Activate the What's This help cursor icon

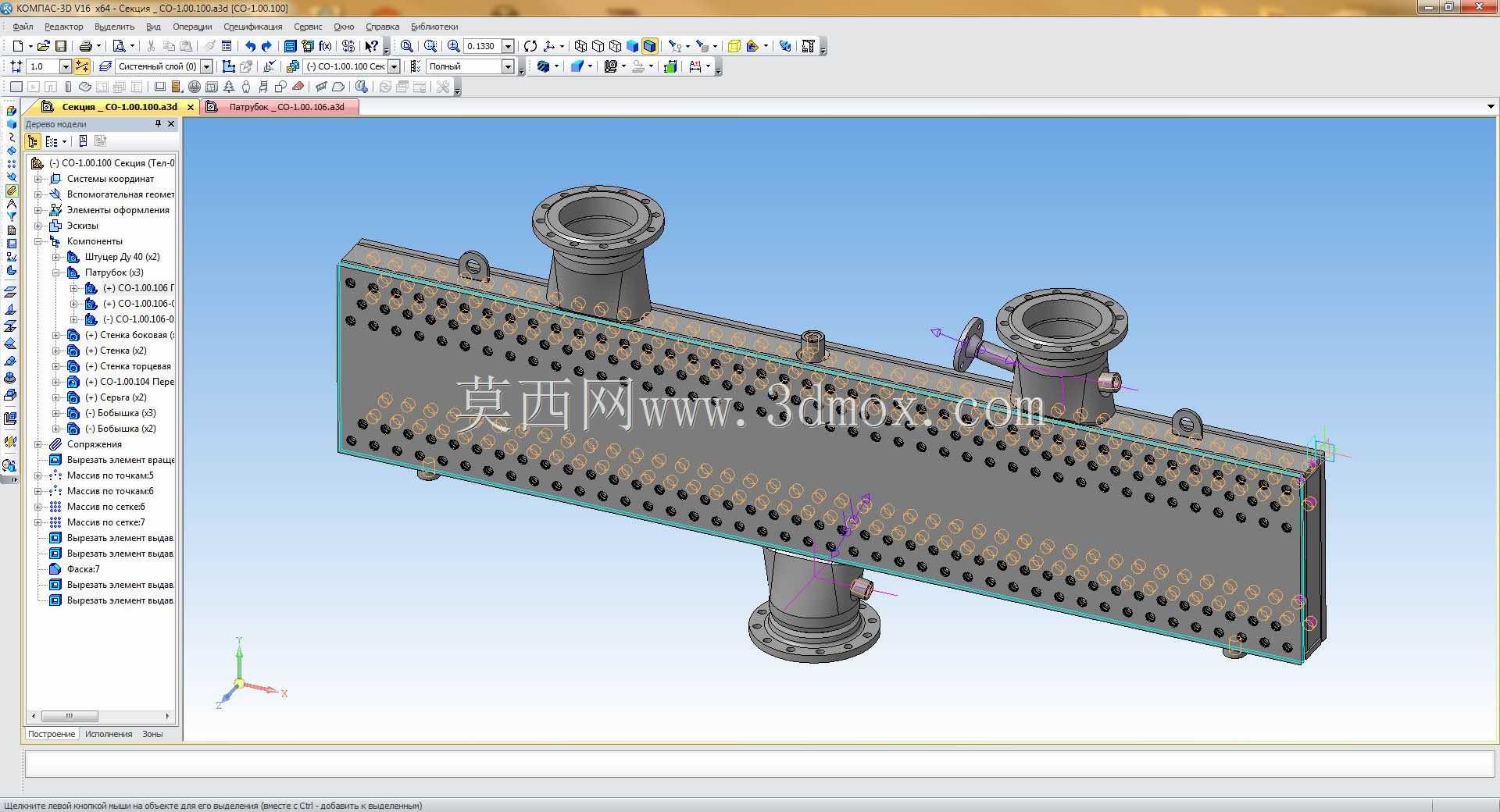[x=372, y=46]
